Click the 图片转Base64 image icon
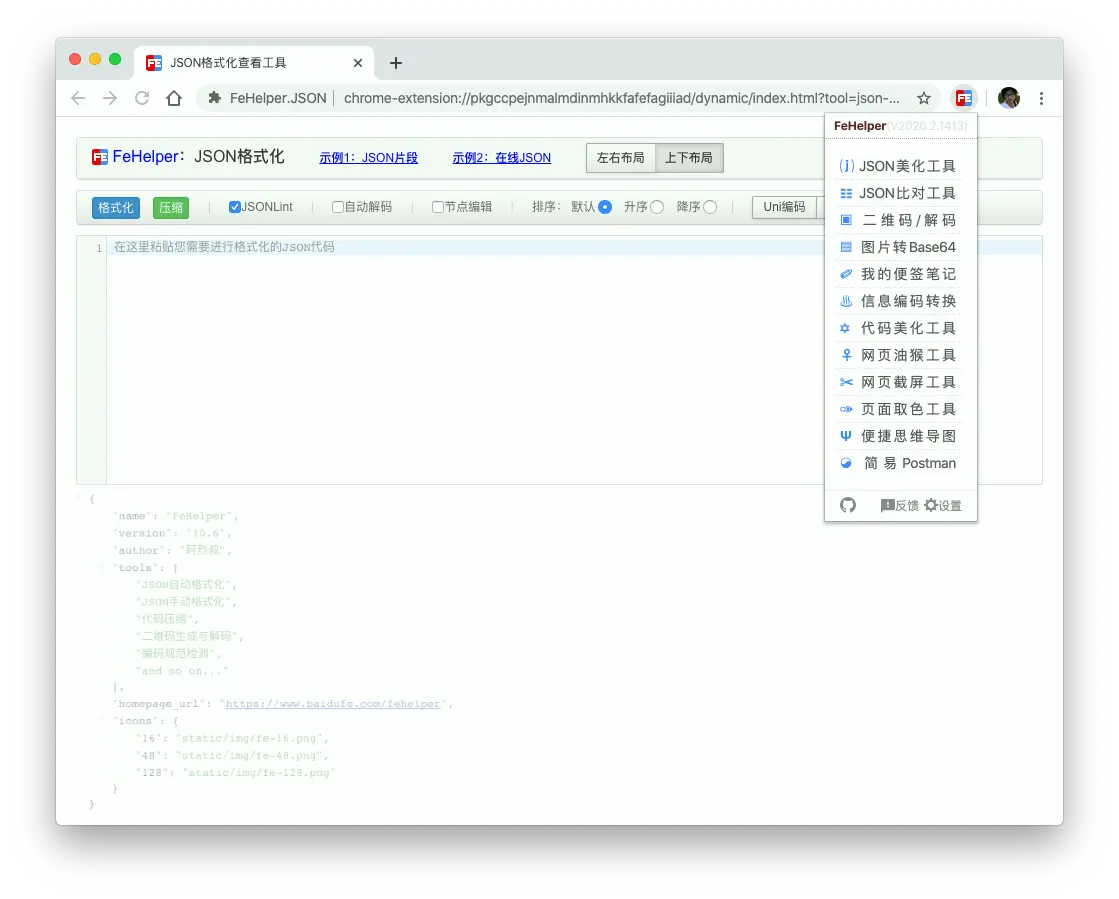 846,247
